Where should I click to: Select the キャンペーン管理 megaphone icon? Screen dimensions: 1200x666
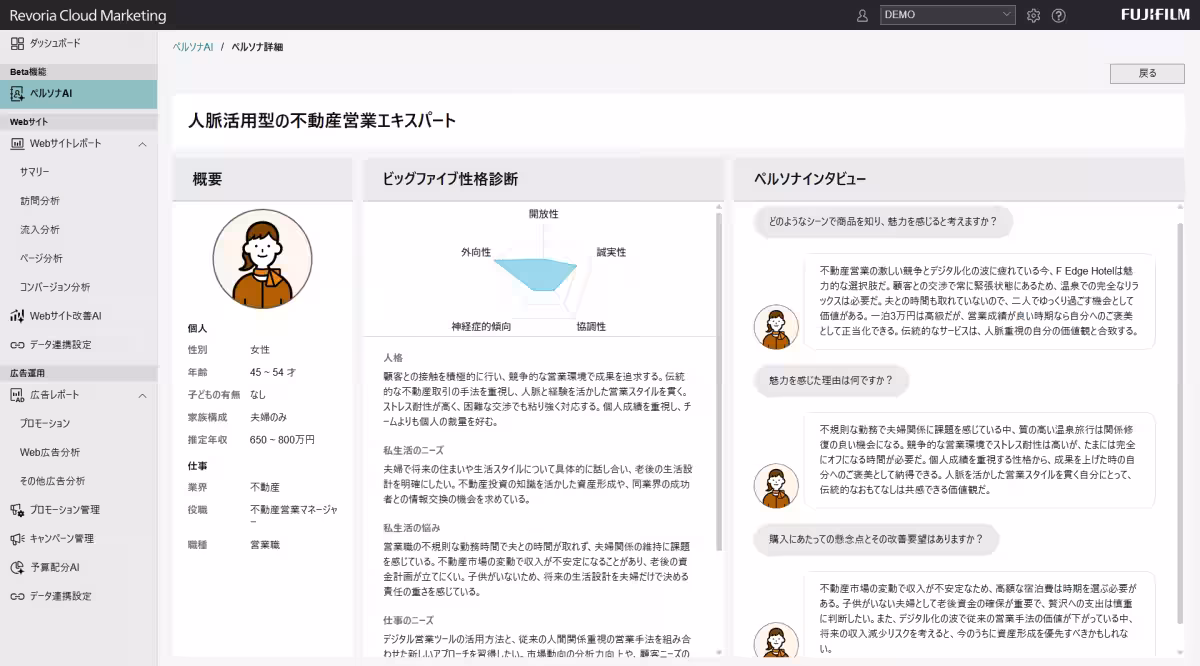pos(16,537)
